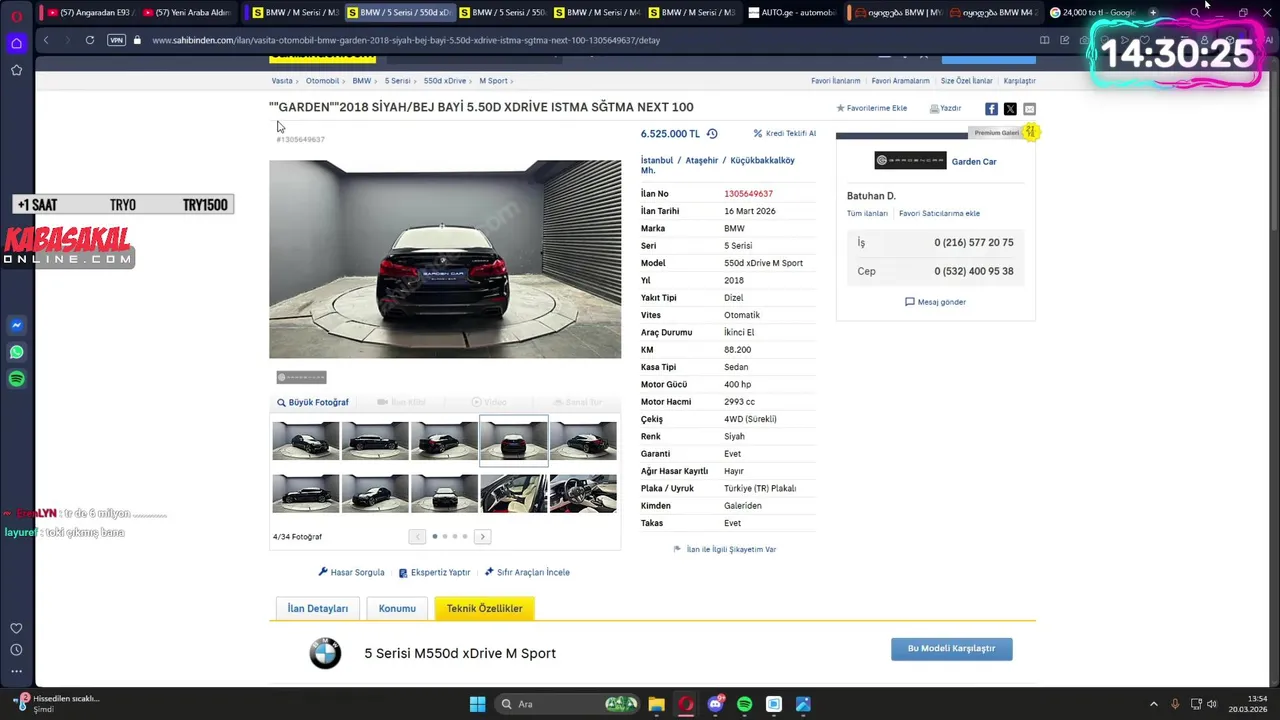Click the listing number 1305649637 link

748,194
